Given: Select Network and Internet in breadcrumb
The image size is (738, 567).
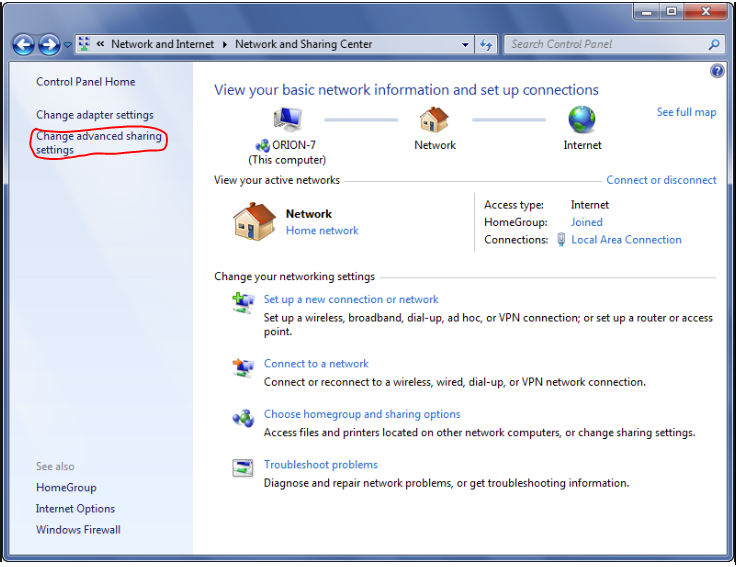Looking at the screenshot, I should click(162, 44).
